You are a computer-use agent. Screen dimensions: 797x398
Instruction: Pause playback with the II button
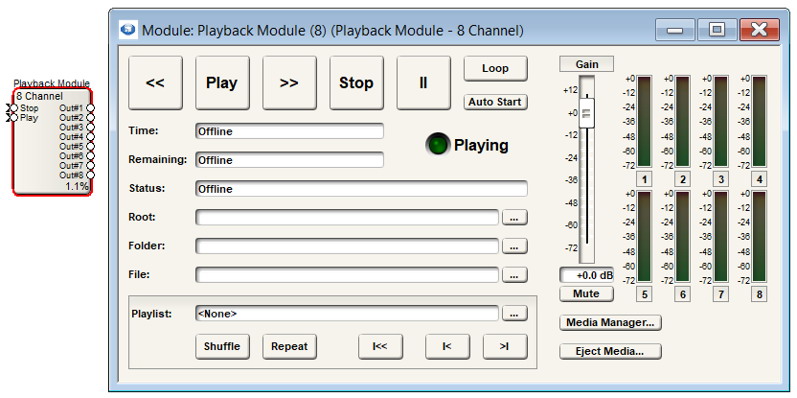pos(423,83)
